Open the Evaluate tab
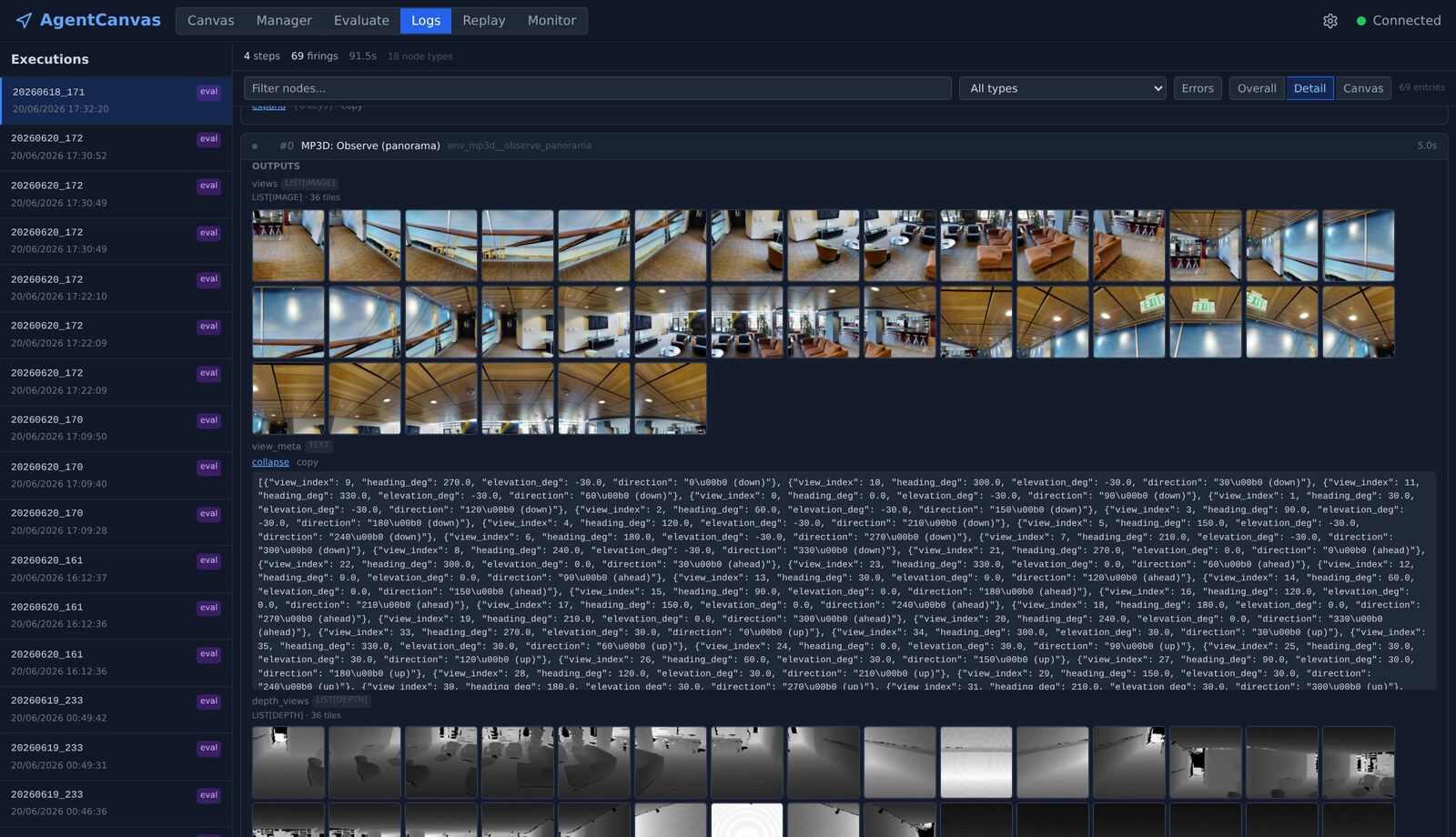 [x=361, y=20]
